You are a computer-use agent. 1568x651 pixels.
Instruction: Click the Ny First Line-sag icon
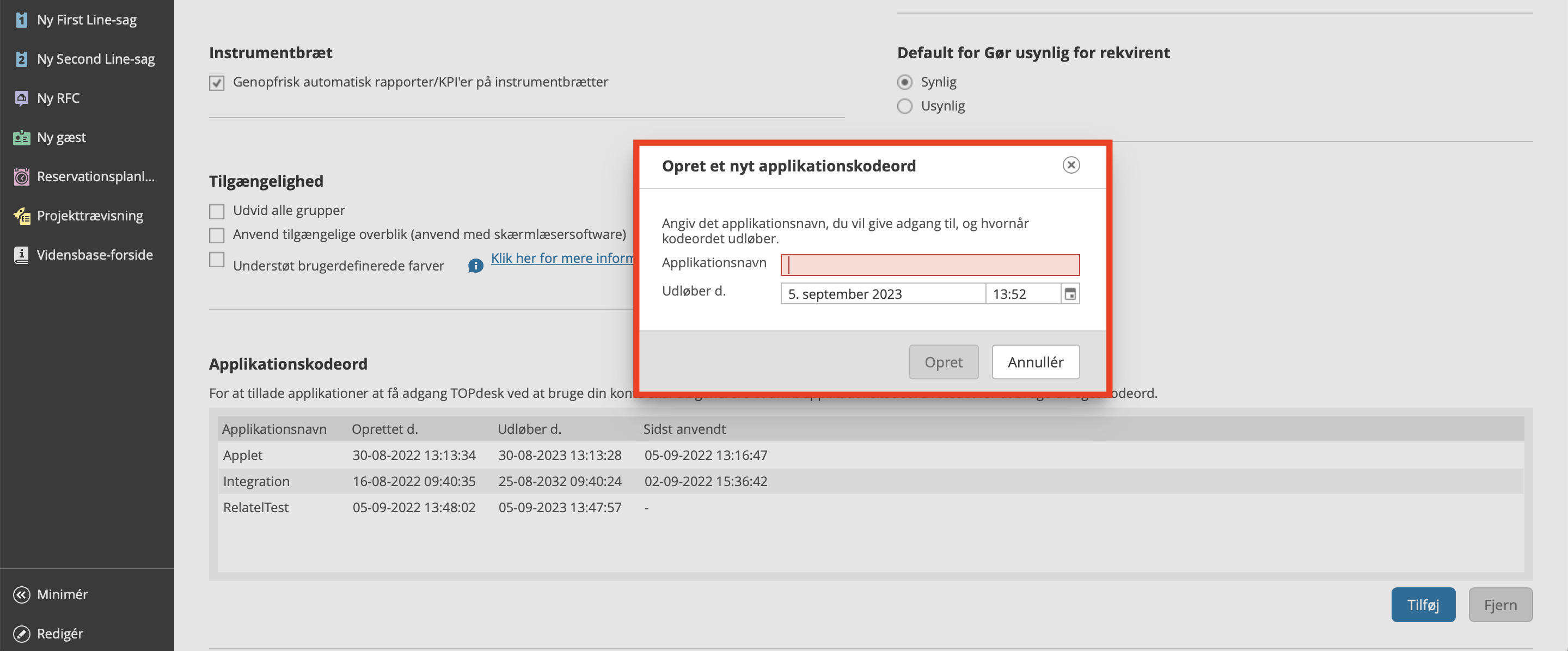pos(21,20)
